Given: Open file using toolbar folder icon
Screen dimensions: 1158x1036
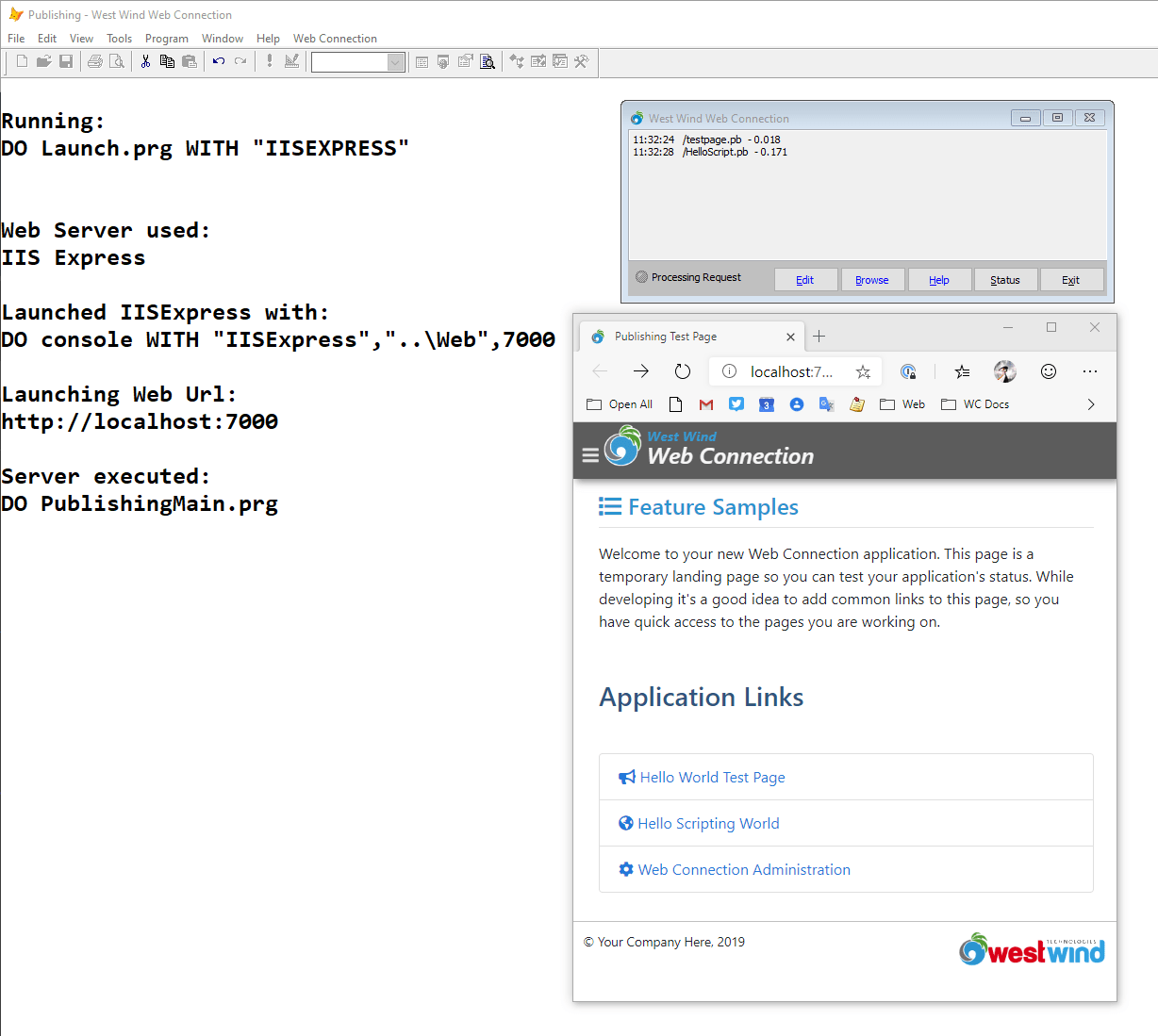Looking at the screenshot, I should (43, 61).
